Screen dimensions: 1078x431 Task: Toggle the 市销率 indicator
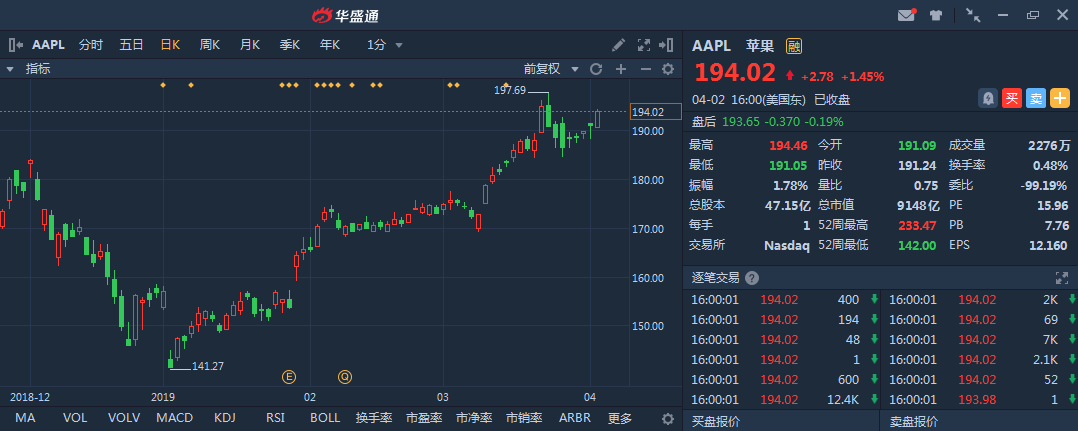525,418
